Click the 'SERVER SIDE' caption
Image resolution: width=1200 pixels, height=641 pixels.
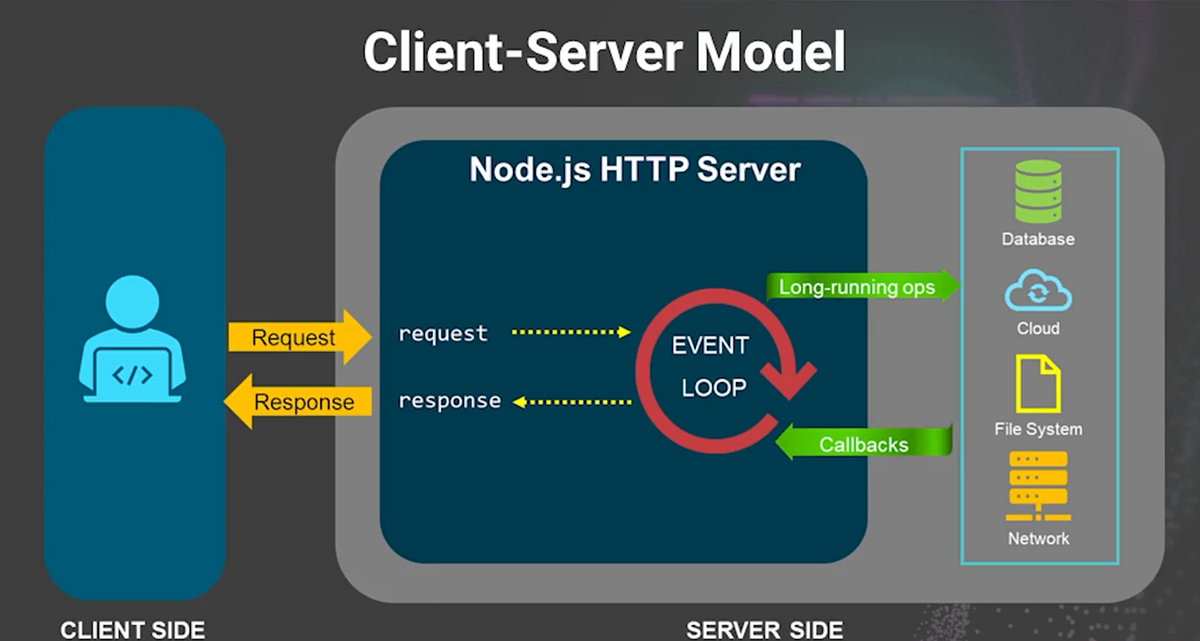tap(765, 630)
